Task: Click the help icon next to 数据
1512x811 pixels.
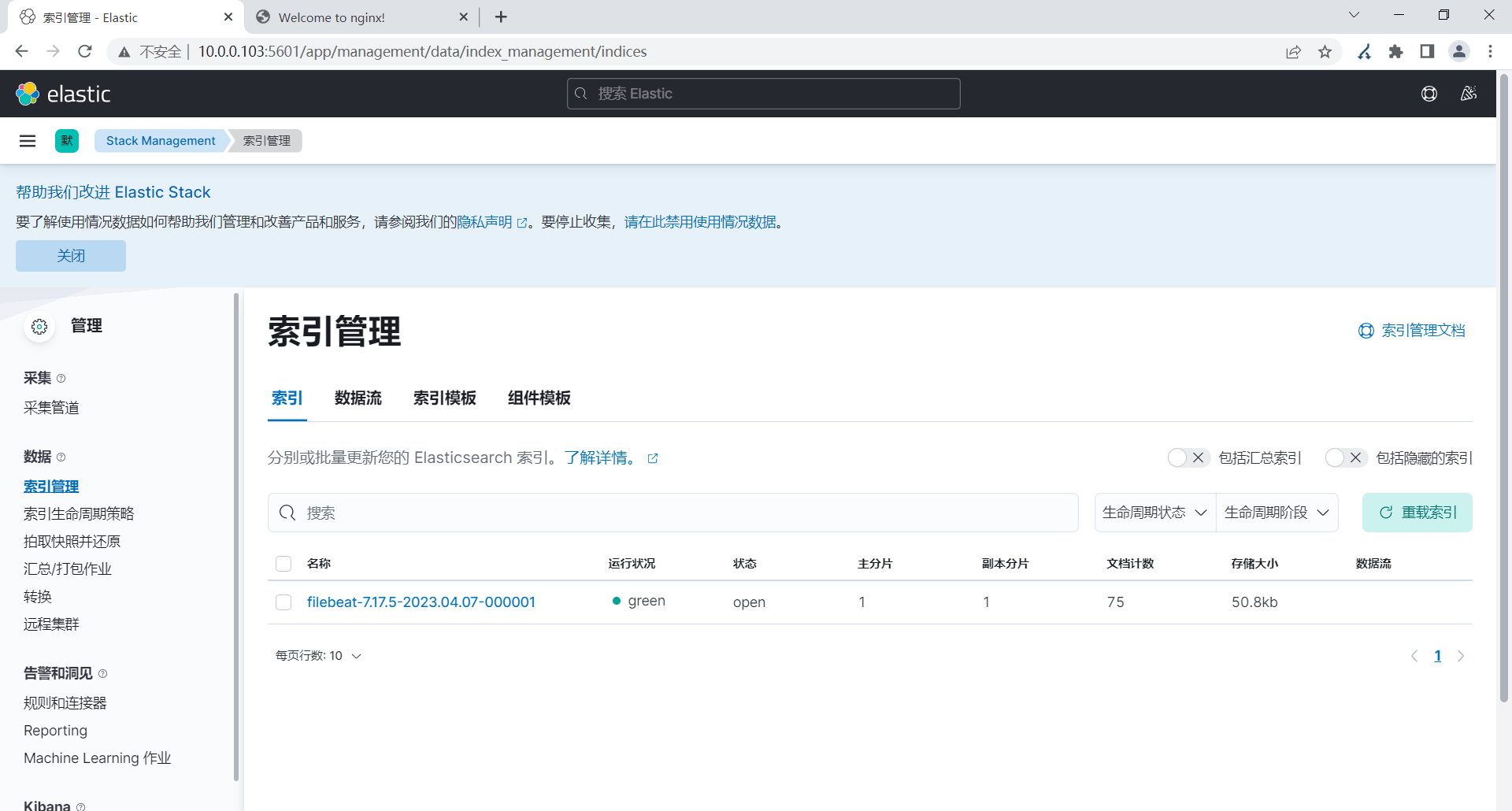Action: click(x=61, y=457)
